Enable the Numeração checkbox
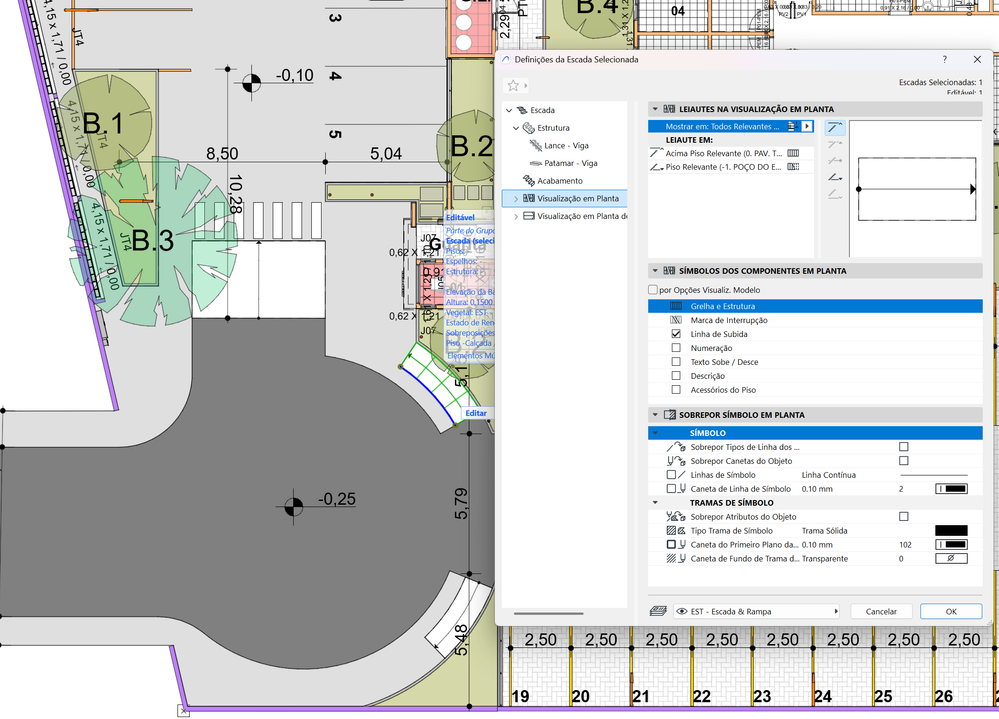999x719 pixels. tap(676, 348)
